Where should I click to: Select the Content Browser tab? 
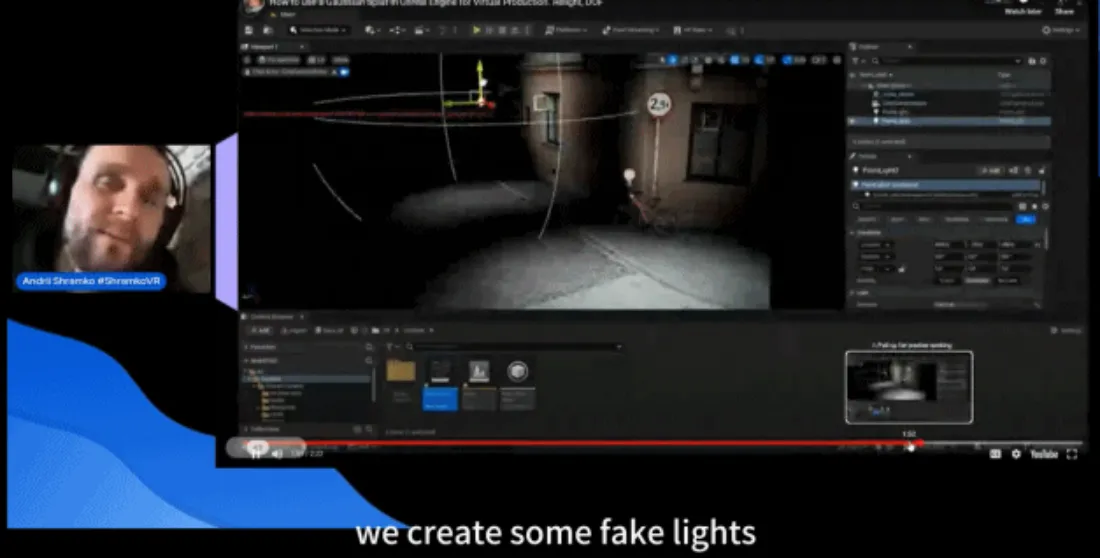(x=272, y=317)
